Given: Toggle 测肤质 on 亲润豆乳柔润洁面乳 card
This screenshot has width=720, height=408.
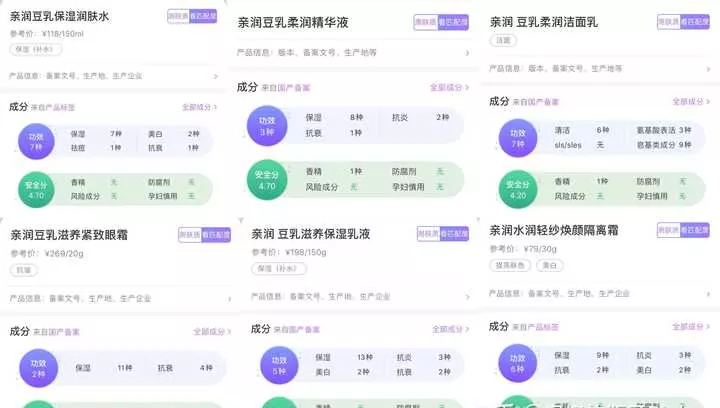Looking at the screenshot, I should [x=669, y=22].
